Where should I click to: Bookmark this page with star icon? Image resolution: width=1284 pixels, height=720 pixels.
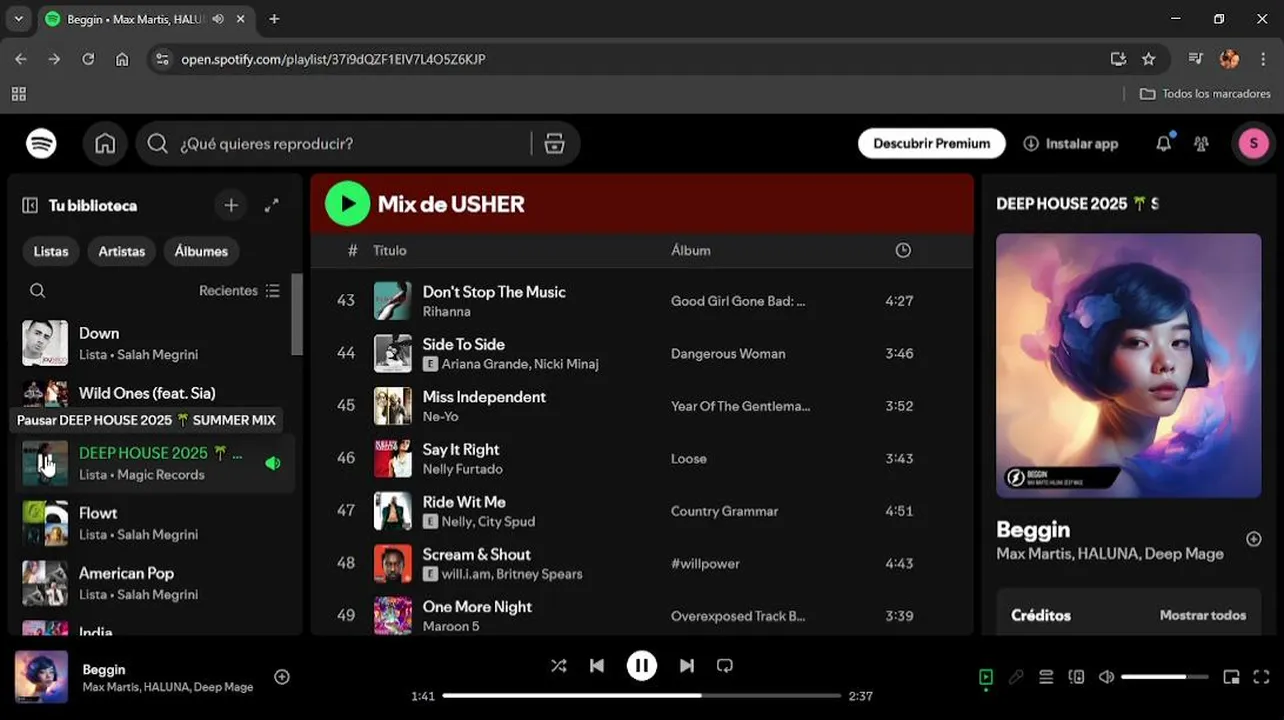coord(1148,59)
